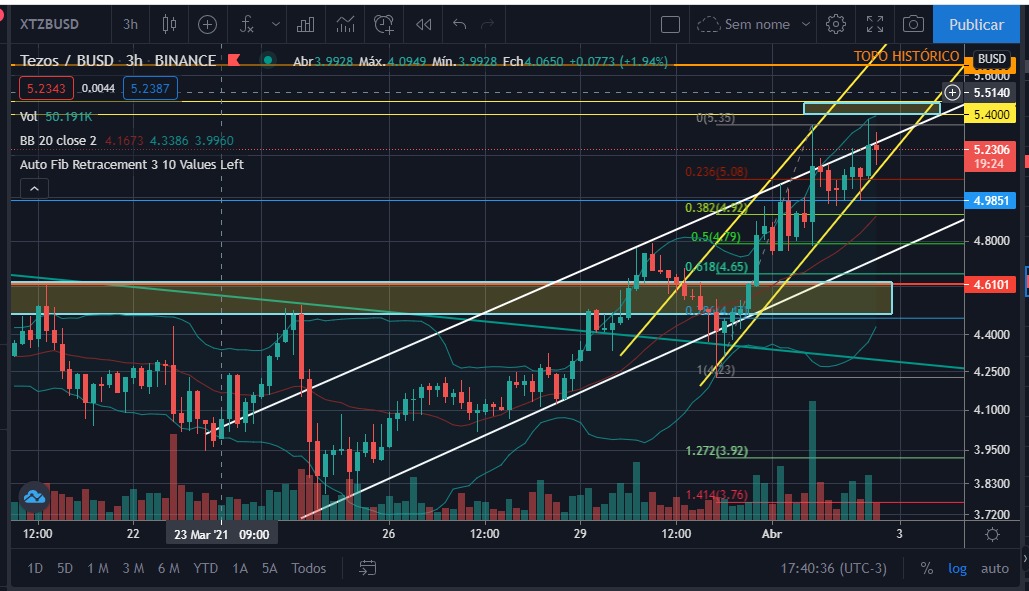Select the 1.272(3.92) Fib level label
The height and width of the screenshot is (591, 1029).
(x=716, y=451)
